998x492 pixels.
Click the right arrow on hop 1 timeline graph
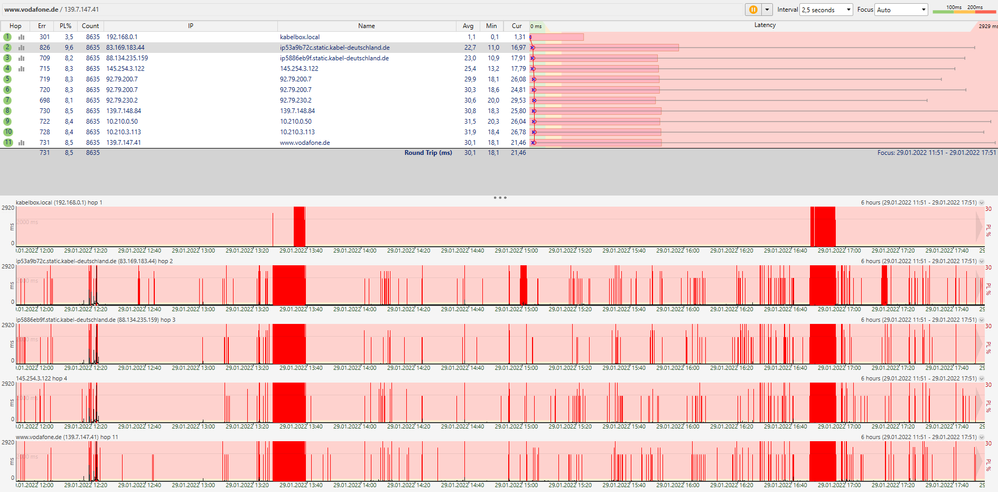point(980,225)
